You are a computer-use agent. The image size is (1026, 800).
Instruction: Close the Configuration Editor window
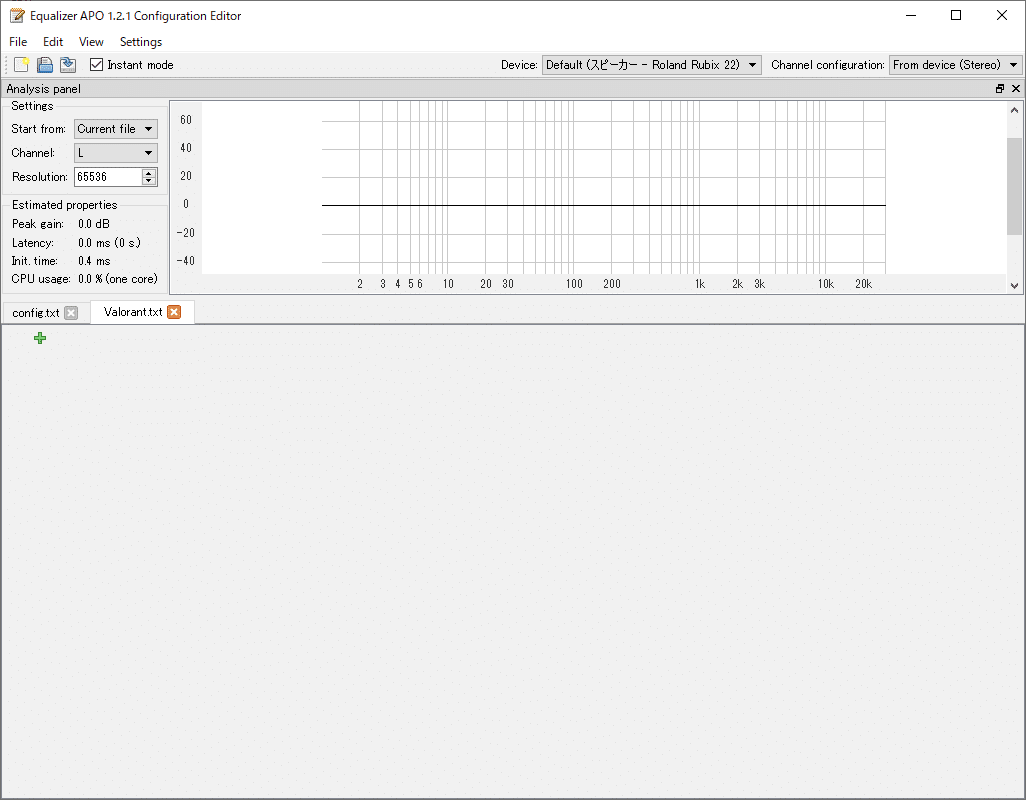pos(1002,15)
